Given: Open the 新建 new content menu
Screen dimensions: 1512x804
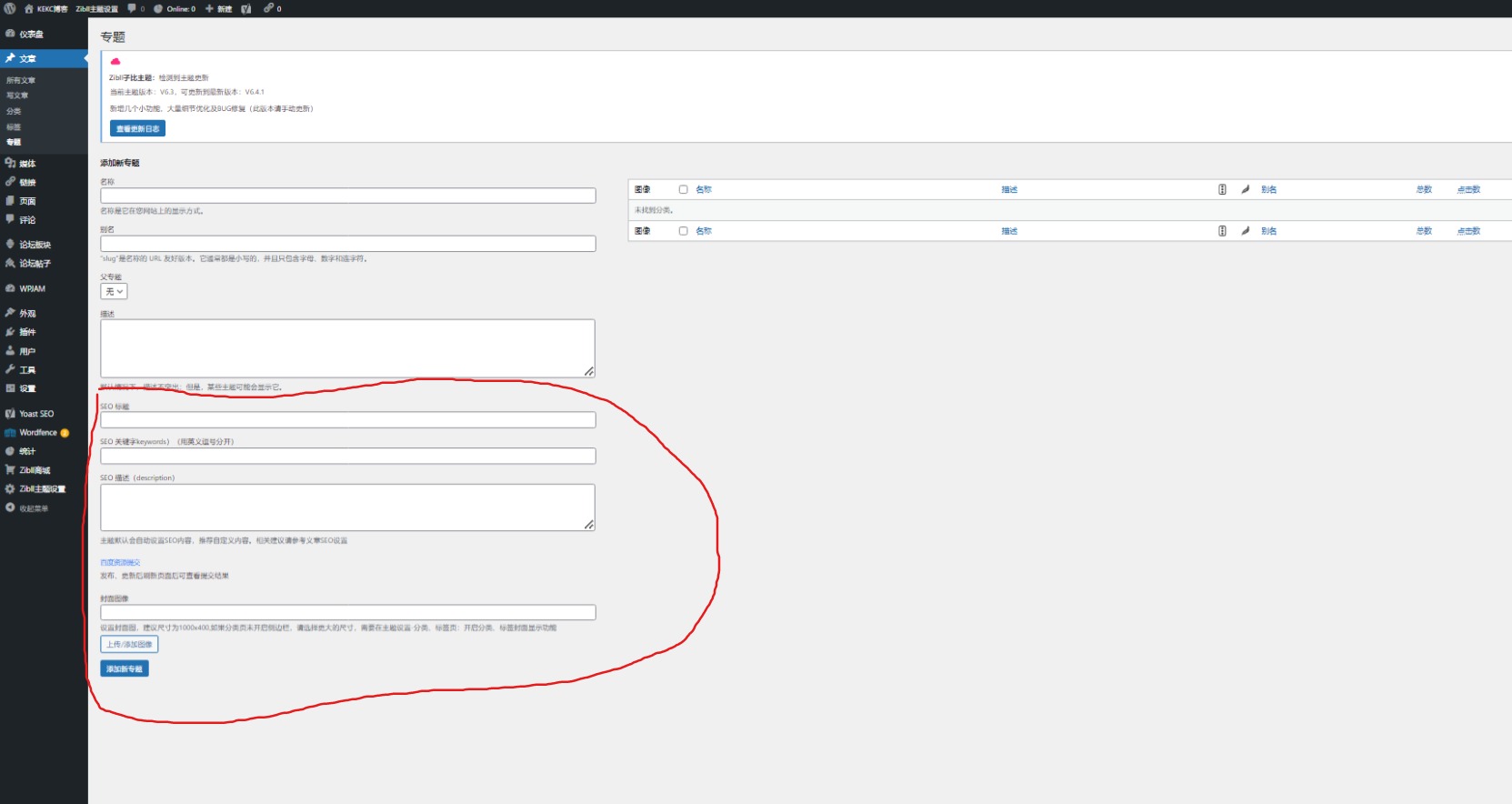Looking at the screenshot, I should [x=219, y=8].
